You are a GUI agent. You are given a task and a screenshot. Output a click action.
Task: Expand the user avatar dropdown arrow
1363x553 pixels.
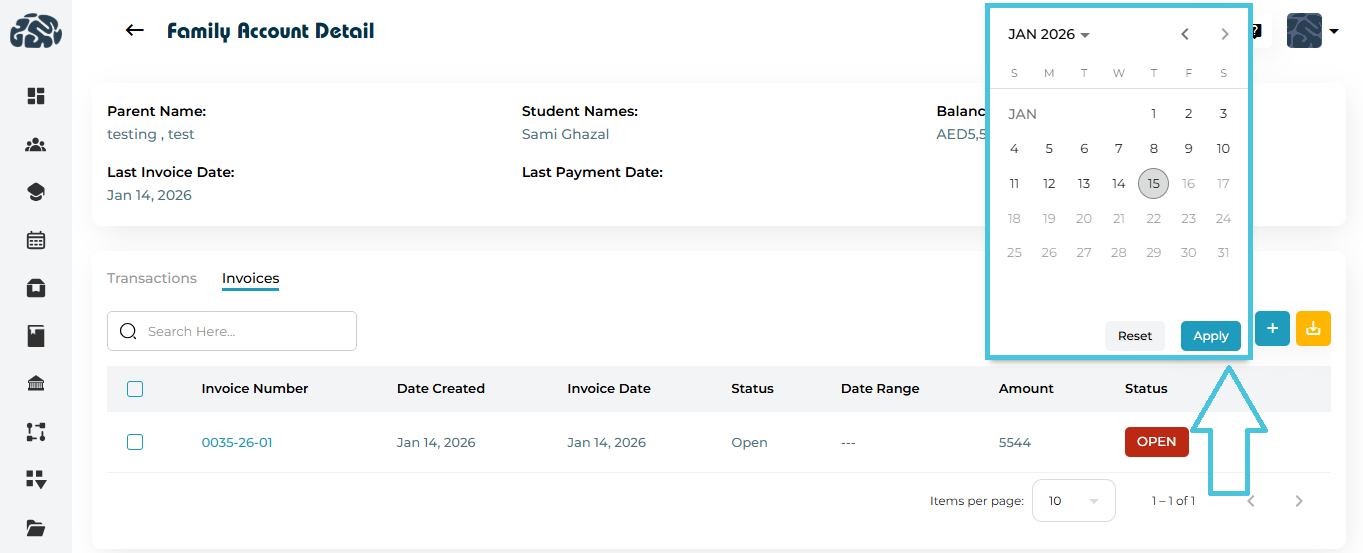click(1334, 32)
